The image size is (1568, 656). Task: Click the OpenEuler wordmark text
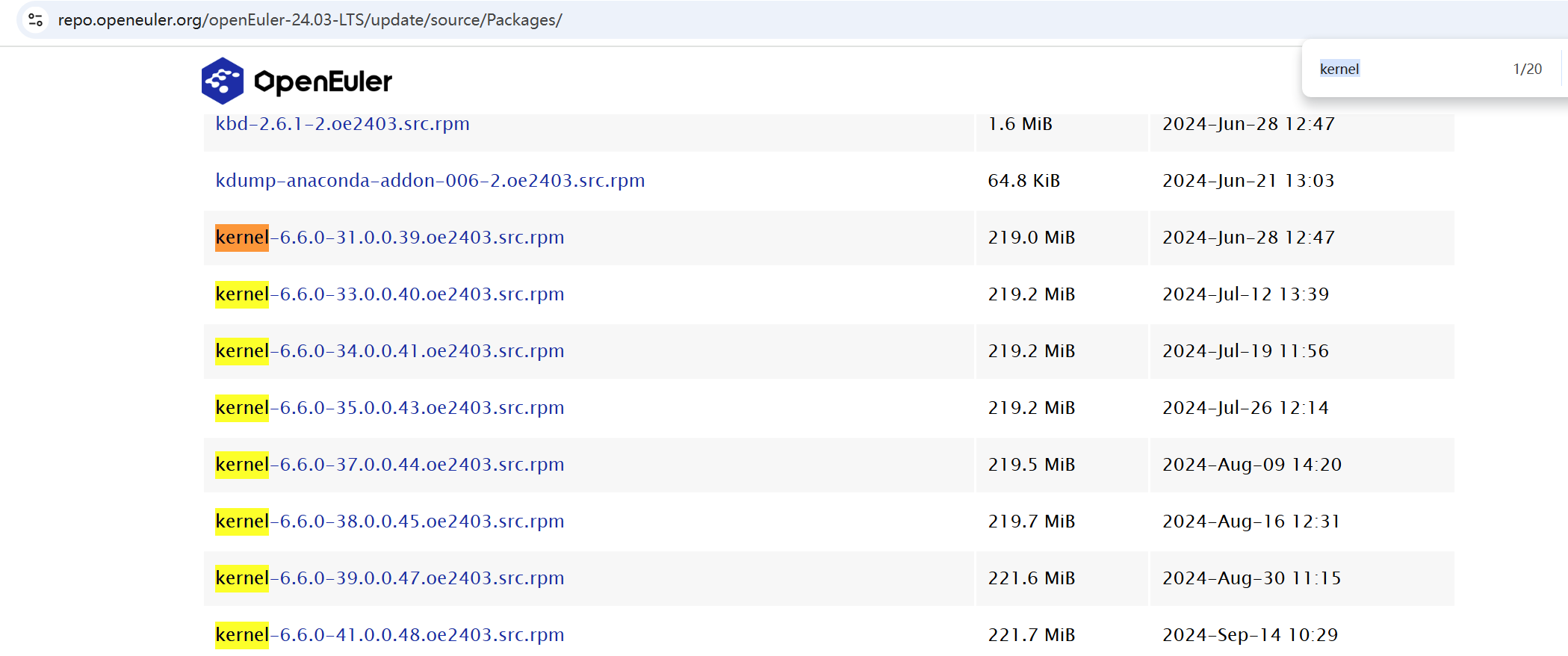pos(323,81)
